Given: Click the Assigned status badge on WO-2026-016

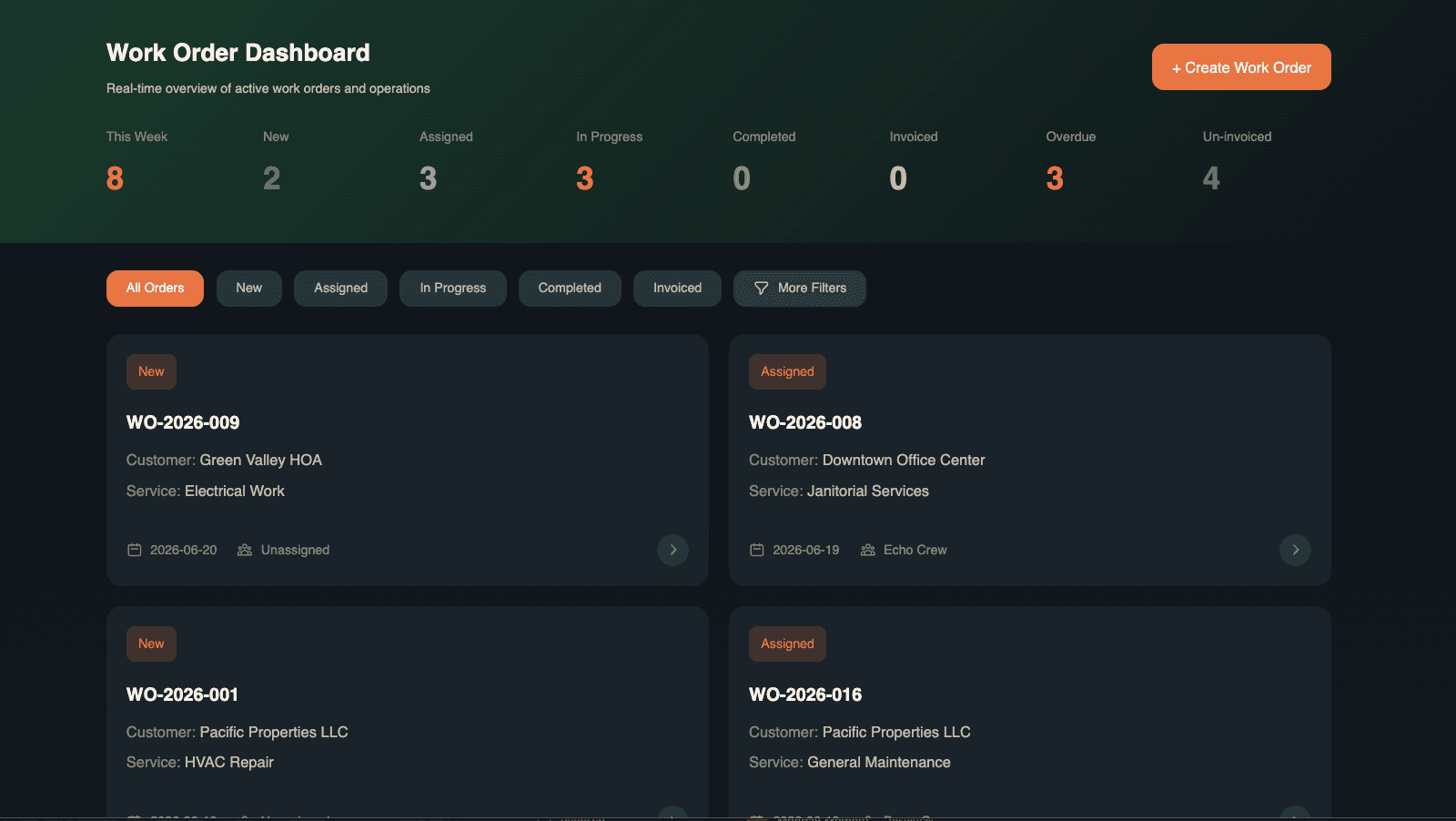Looking at the screenshot, I should click(x=787, y=644).
